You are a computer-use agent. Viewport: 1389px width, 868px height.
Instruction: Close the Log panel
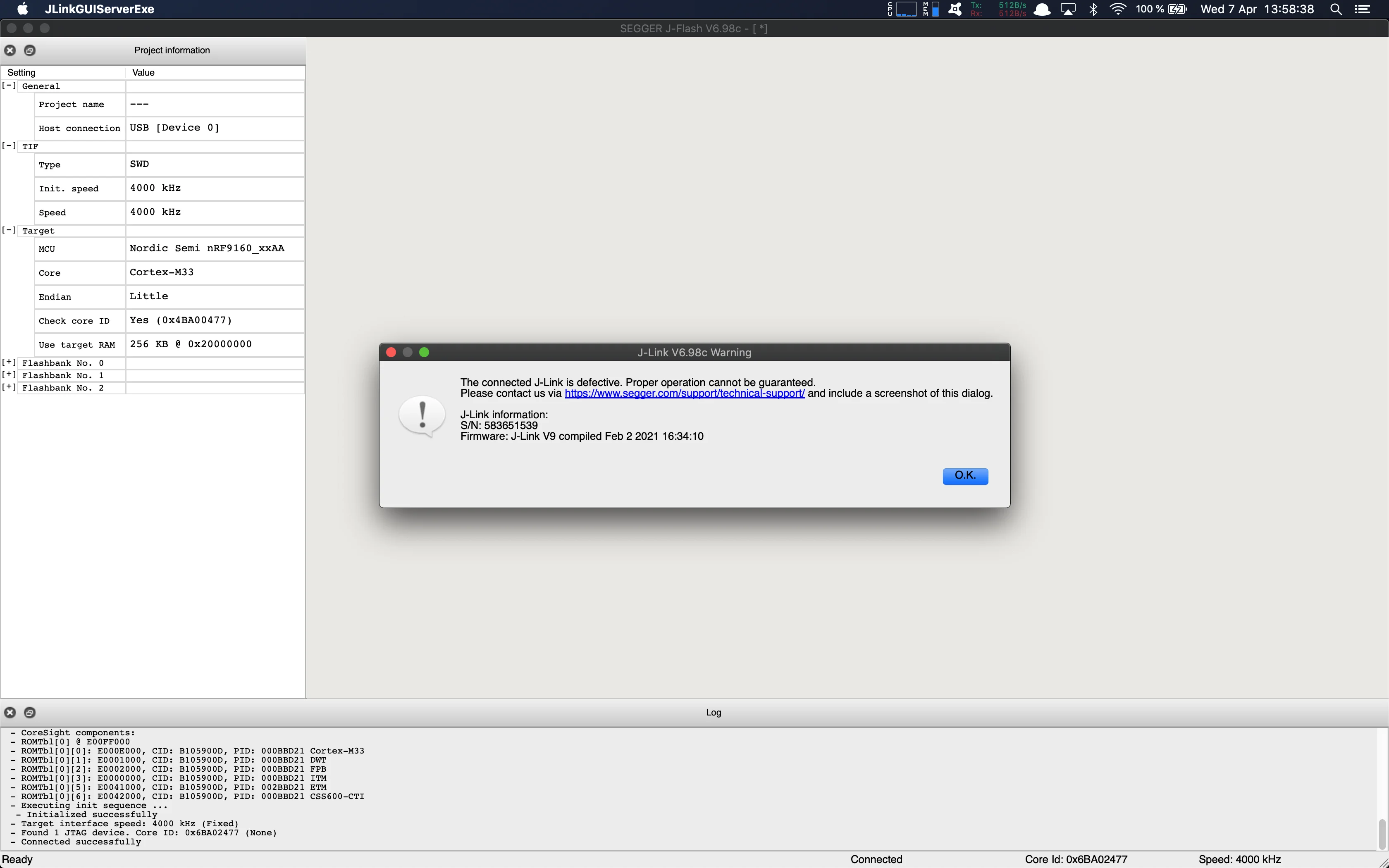[10, 713]
